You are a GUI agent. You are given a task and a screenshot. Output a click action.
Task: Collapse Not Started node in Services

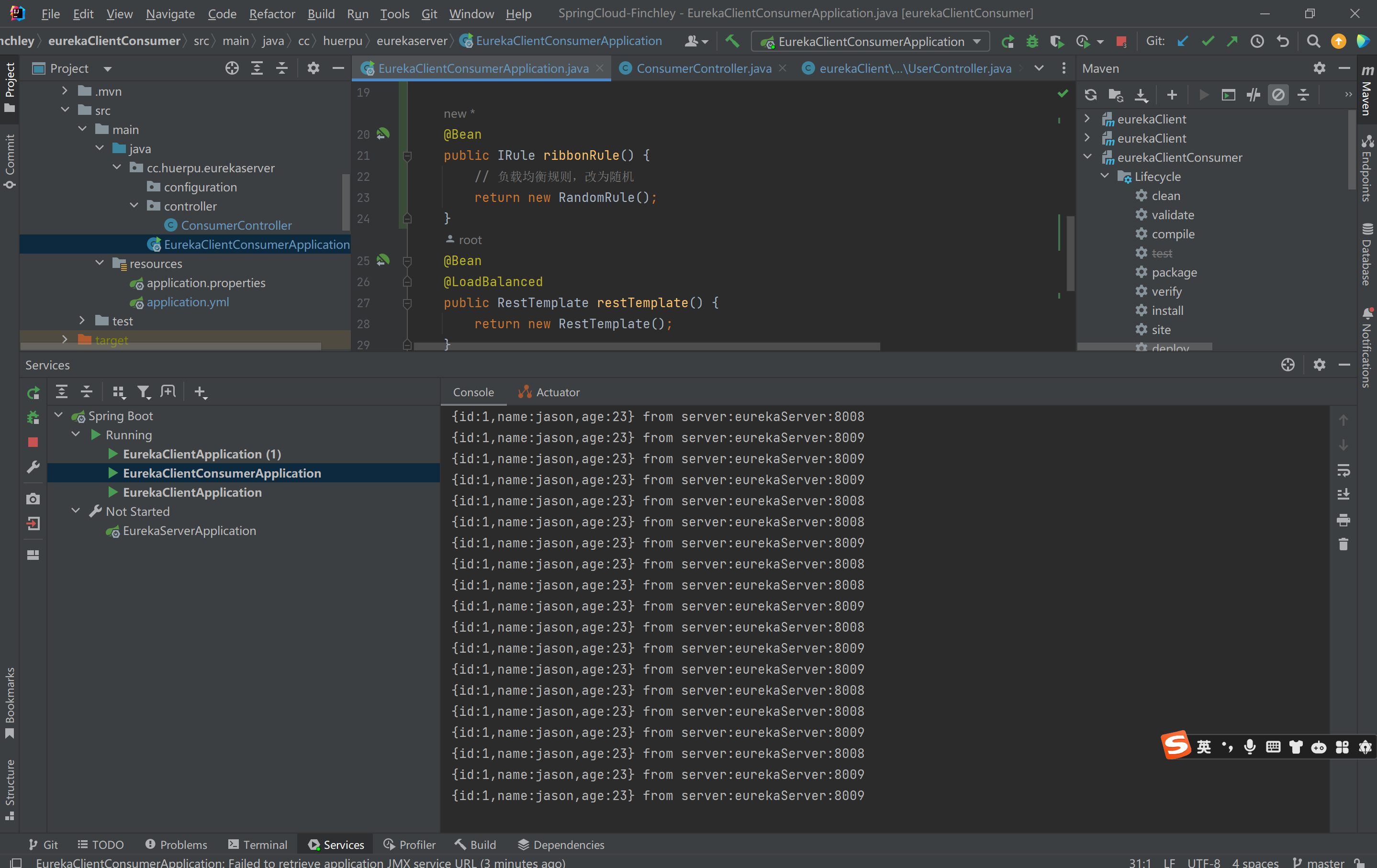pos(76,511)
